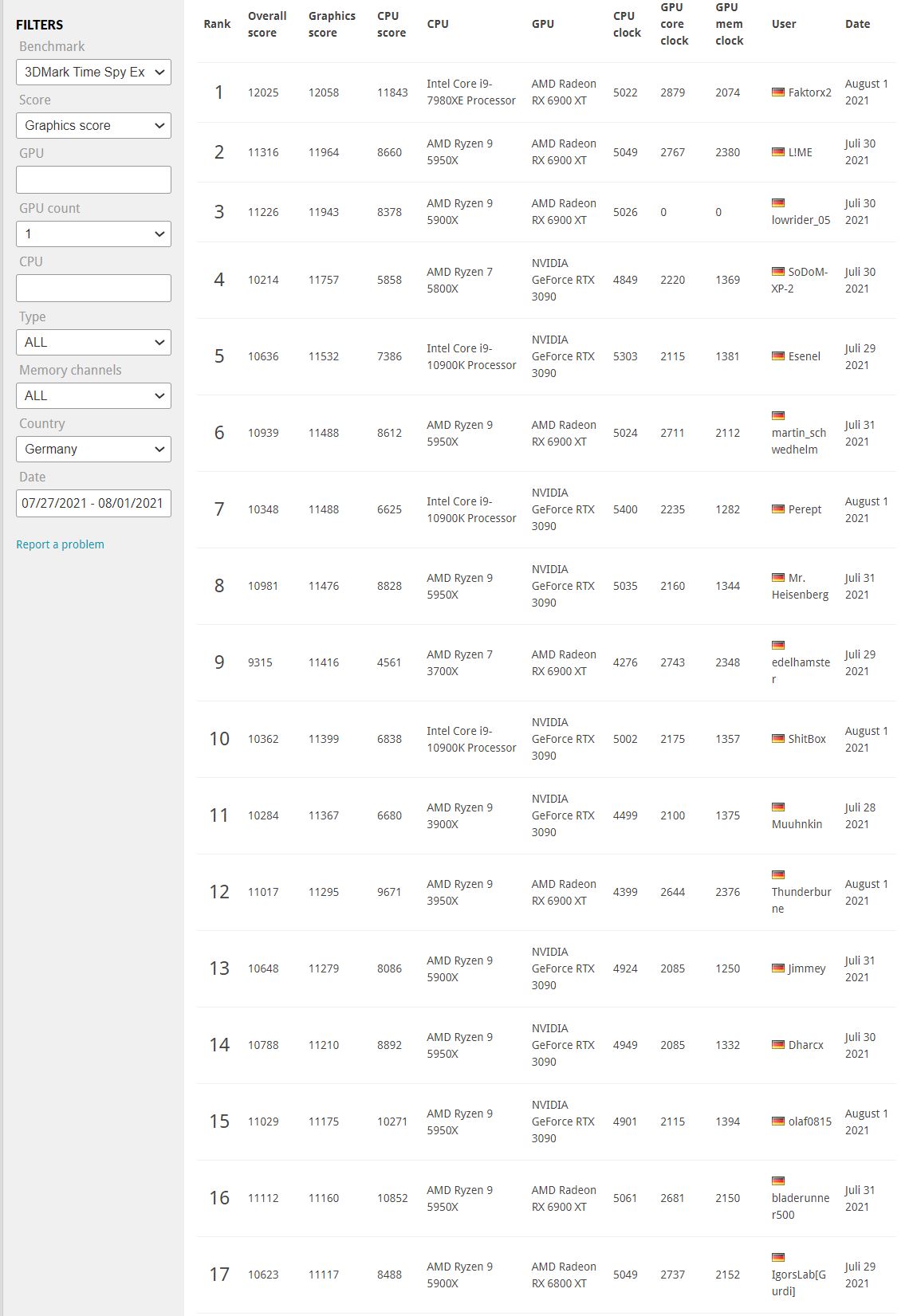The image size is (909, 1316).
Task: Click the username bladerunner500
Action: pyautogui.click(x=801, y=1206)
